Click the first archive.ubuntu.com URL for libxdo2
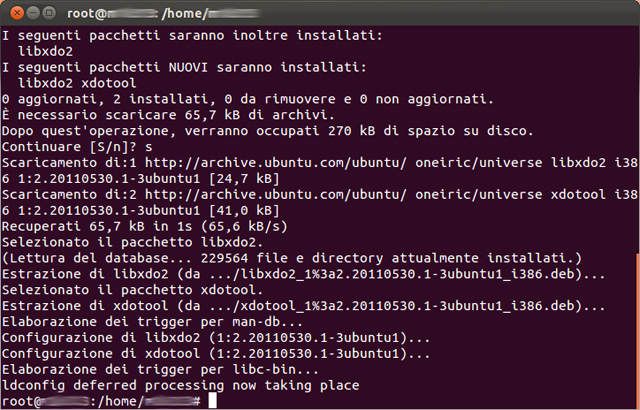640x410 pixels. tap(248, 162)
